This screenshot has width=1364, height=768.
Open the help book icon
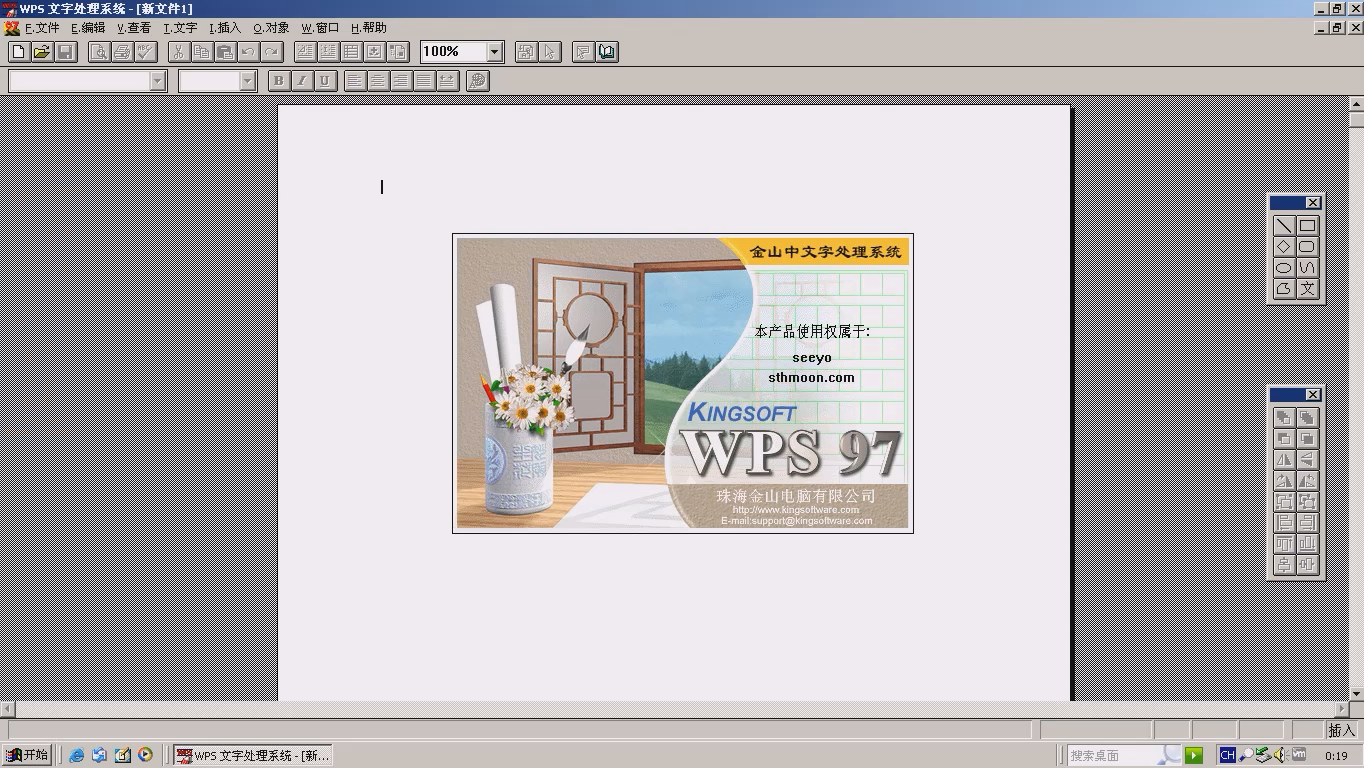coord(607,52)
